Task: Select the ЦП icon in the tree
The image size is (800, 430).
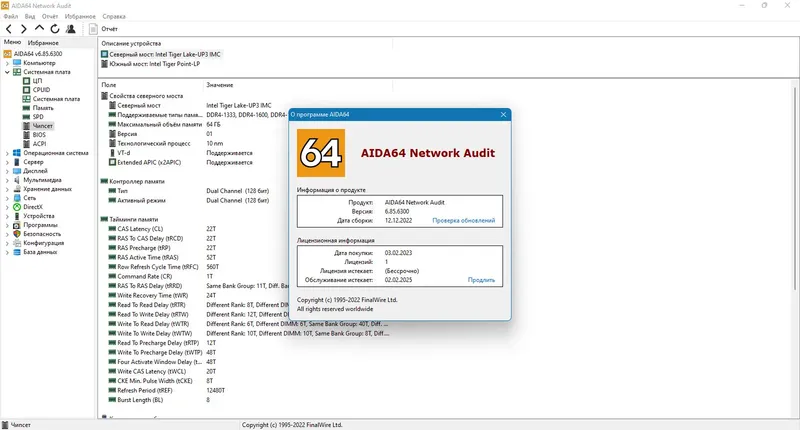Action: tap(27, 81)
